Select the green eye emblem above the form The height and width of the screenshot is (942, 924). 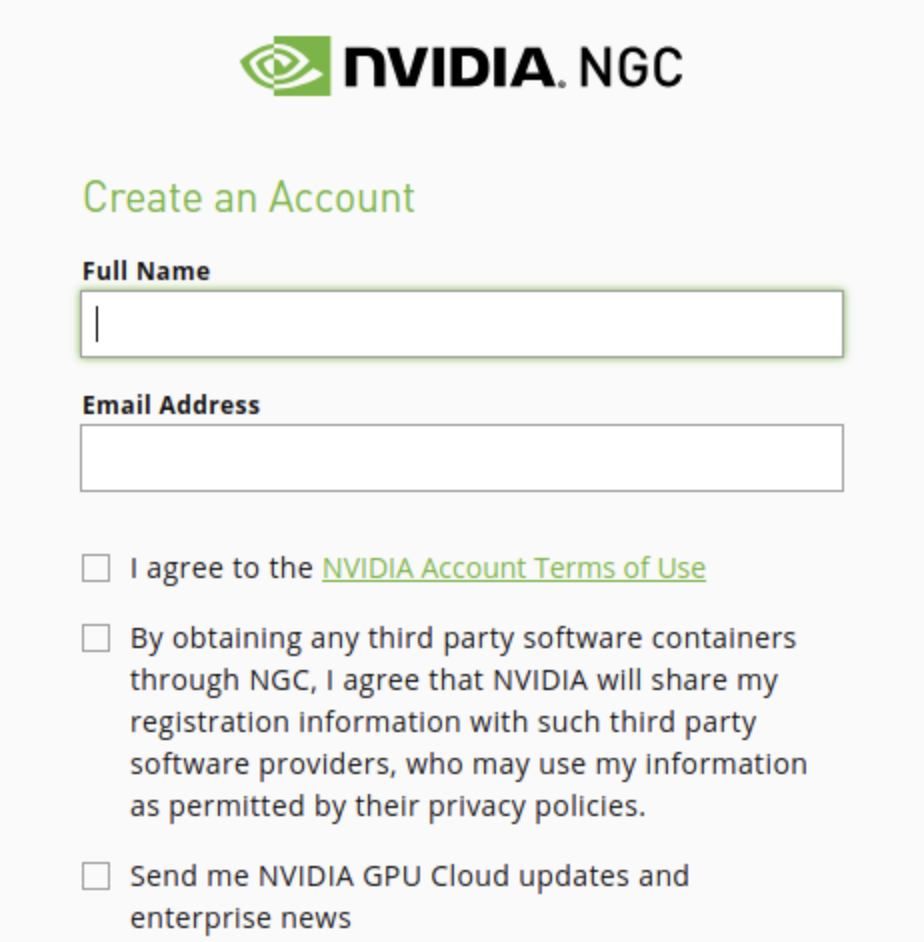click(284, 65)
